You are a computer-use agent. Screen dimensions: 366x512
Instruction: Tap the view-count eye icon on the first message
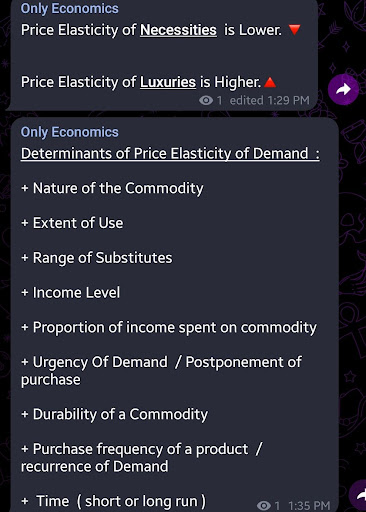click(x=206, y=100)
